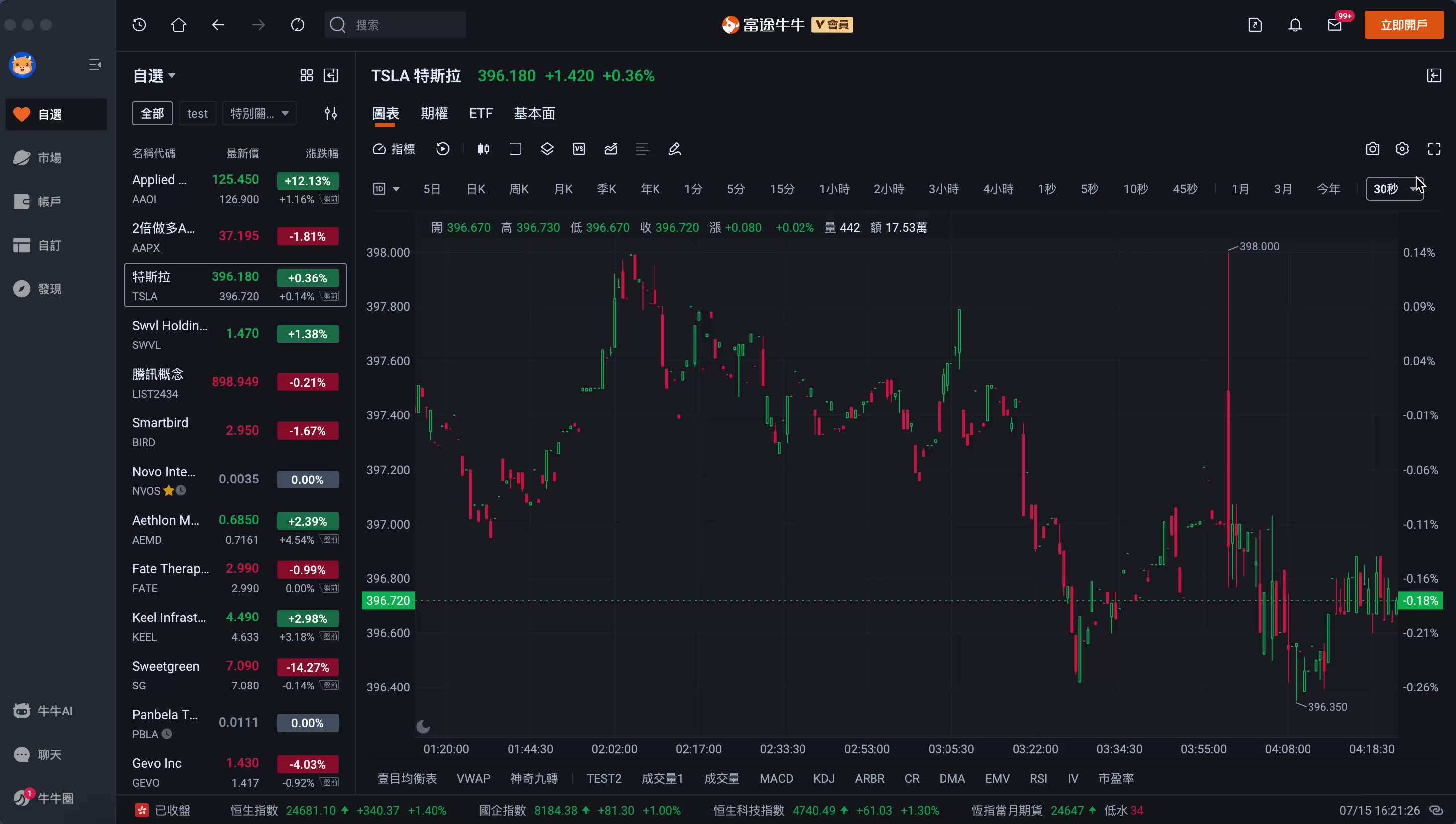The width and height of the screenshot is (1456, 824).
Task: Open the chart layers overlay icon
Action: (x=547, y=149)
